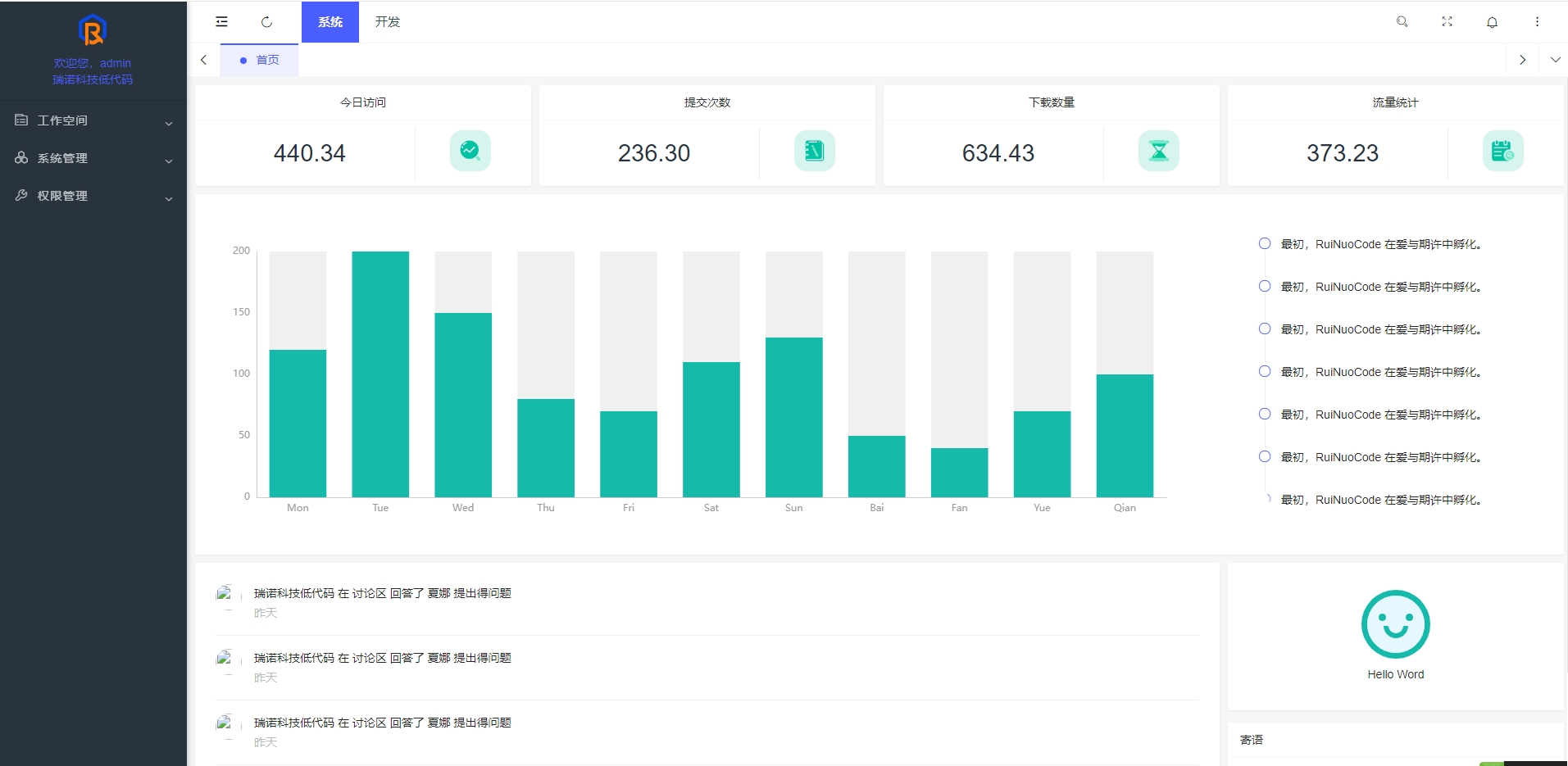Click the 下载数量 hourglass icon
Viewport: 1568px width, 766px height.
(1158, 151)
